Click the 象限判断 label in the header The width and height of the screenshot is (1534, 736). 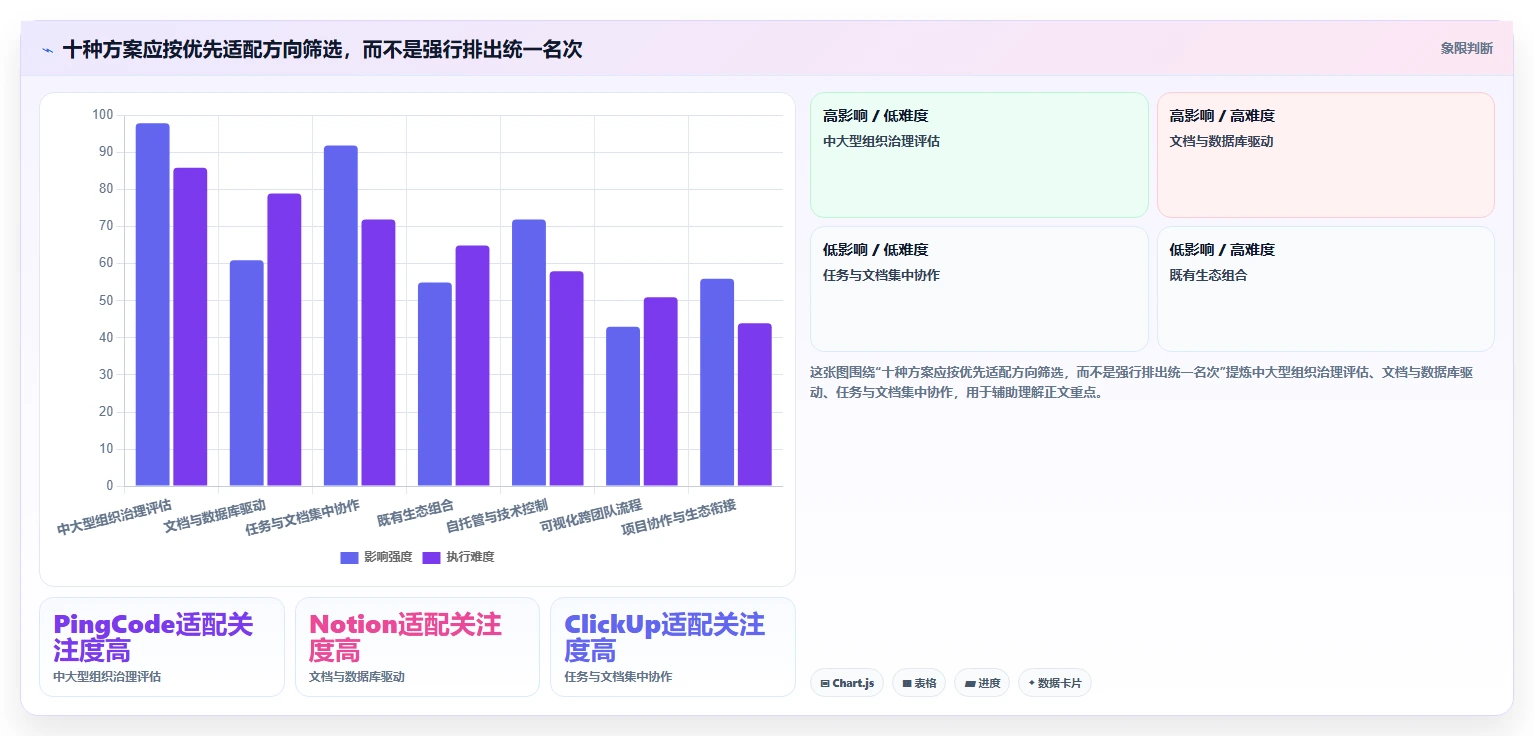(x=1466, y=48)
